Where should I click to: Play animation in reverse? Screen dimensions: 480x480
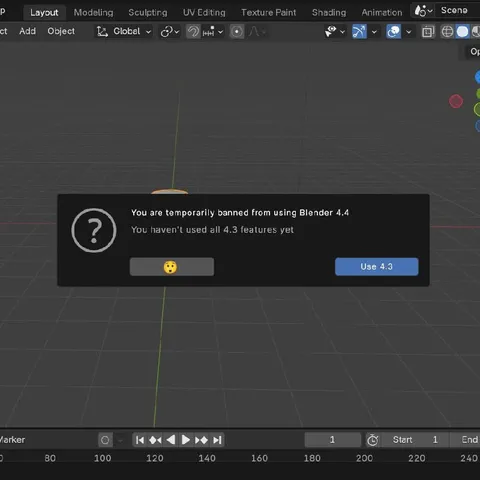(x=171, y=440)
